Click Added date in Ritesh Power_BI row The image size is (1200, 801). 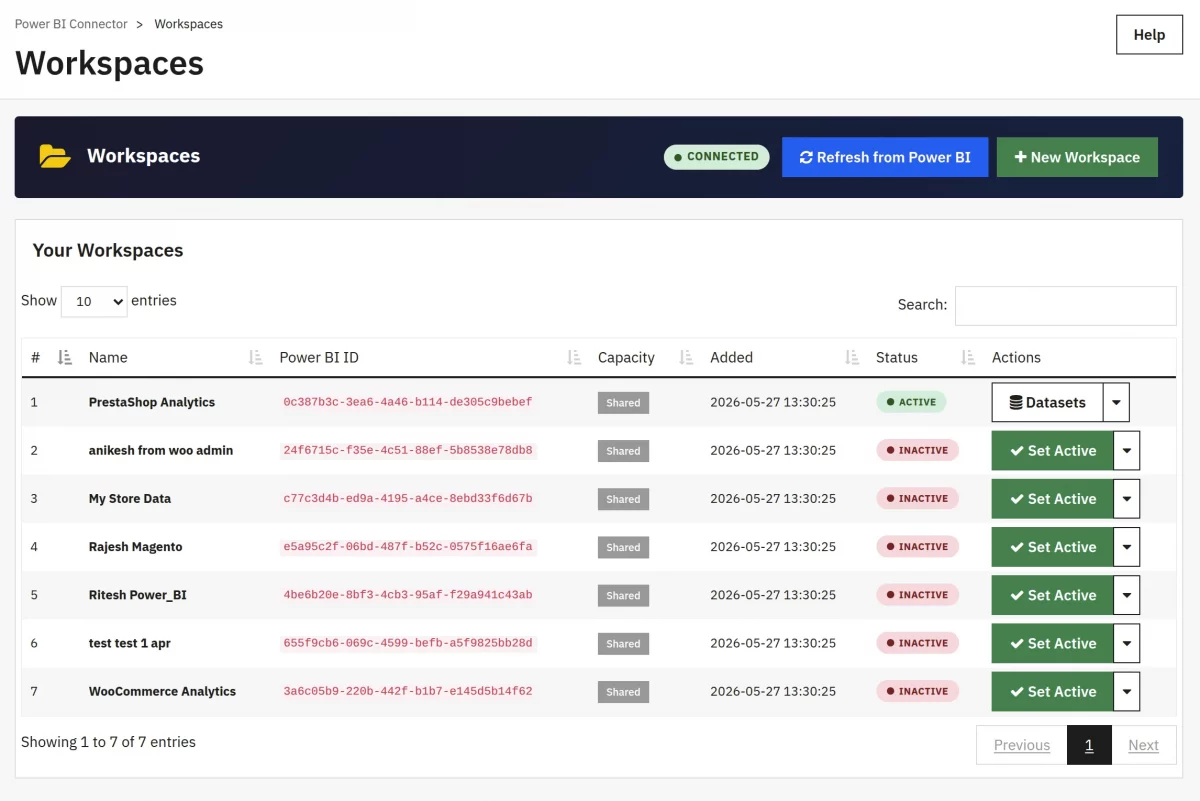point(773,595)
